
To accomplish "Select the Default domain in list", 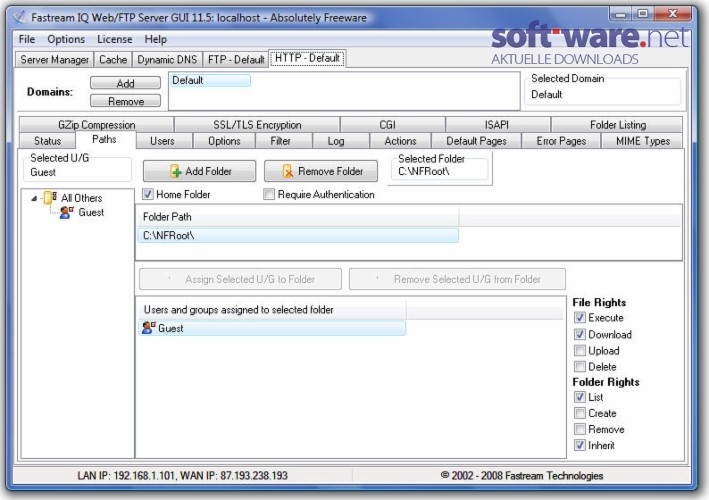I will click(210, 80).
